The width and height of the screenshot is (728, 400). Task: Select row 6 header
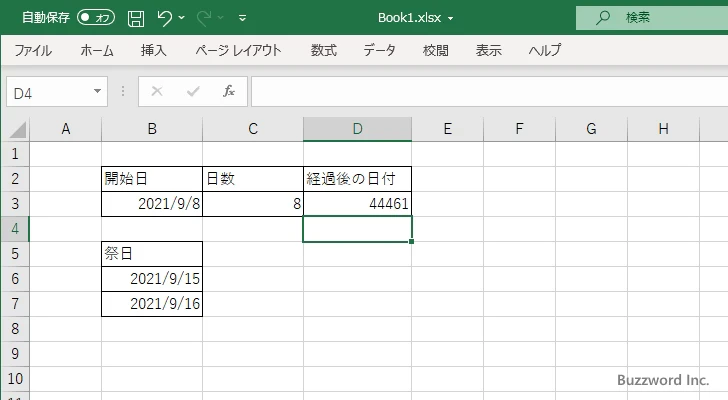[15, 279]
